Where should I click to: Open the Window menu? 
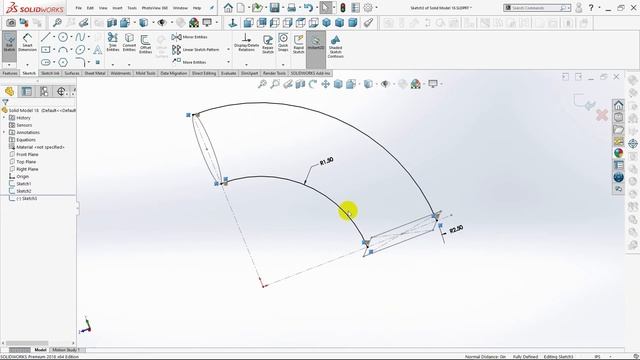[180, 8]
